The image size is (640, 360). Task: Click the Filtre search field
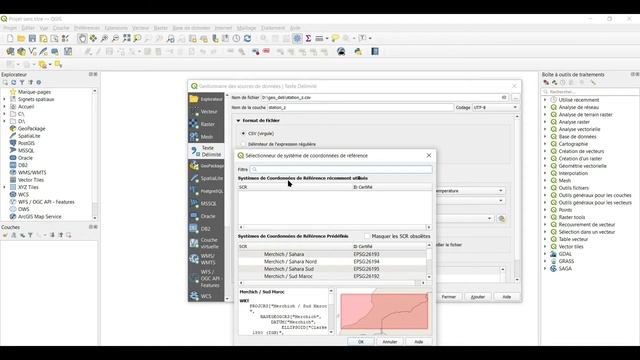[341, 169]
